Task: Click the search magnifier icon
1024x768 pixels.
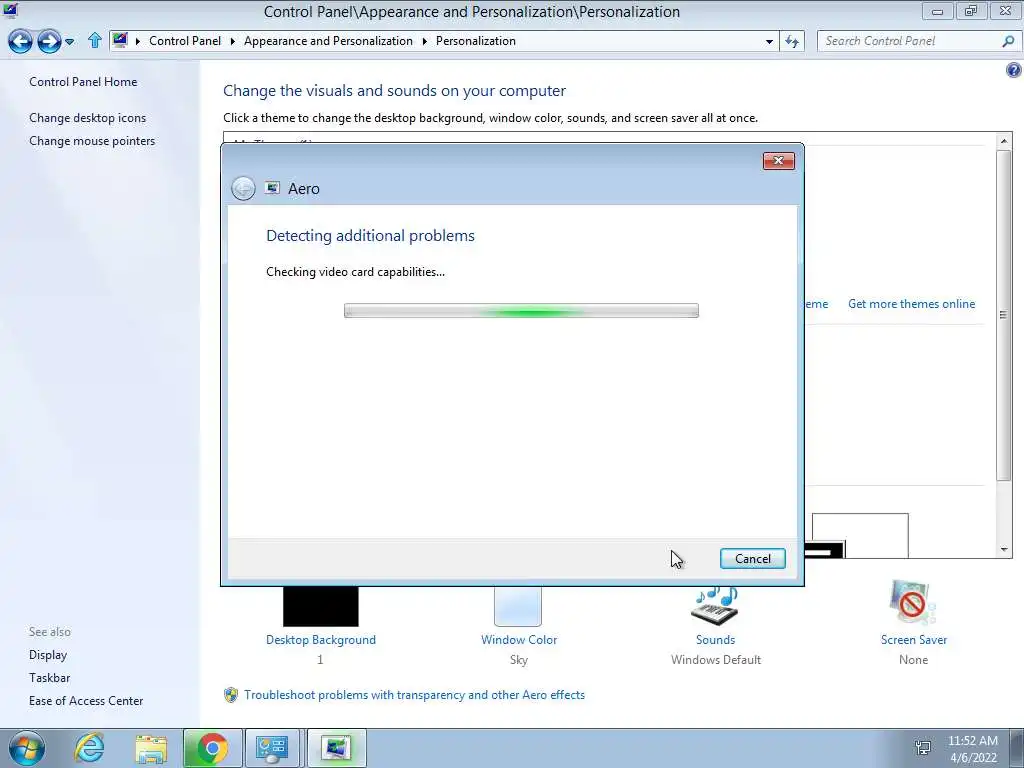Action: pyautogui.click(x=1008, y=41)
